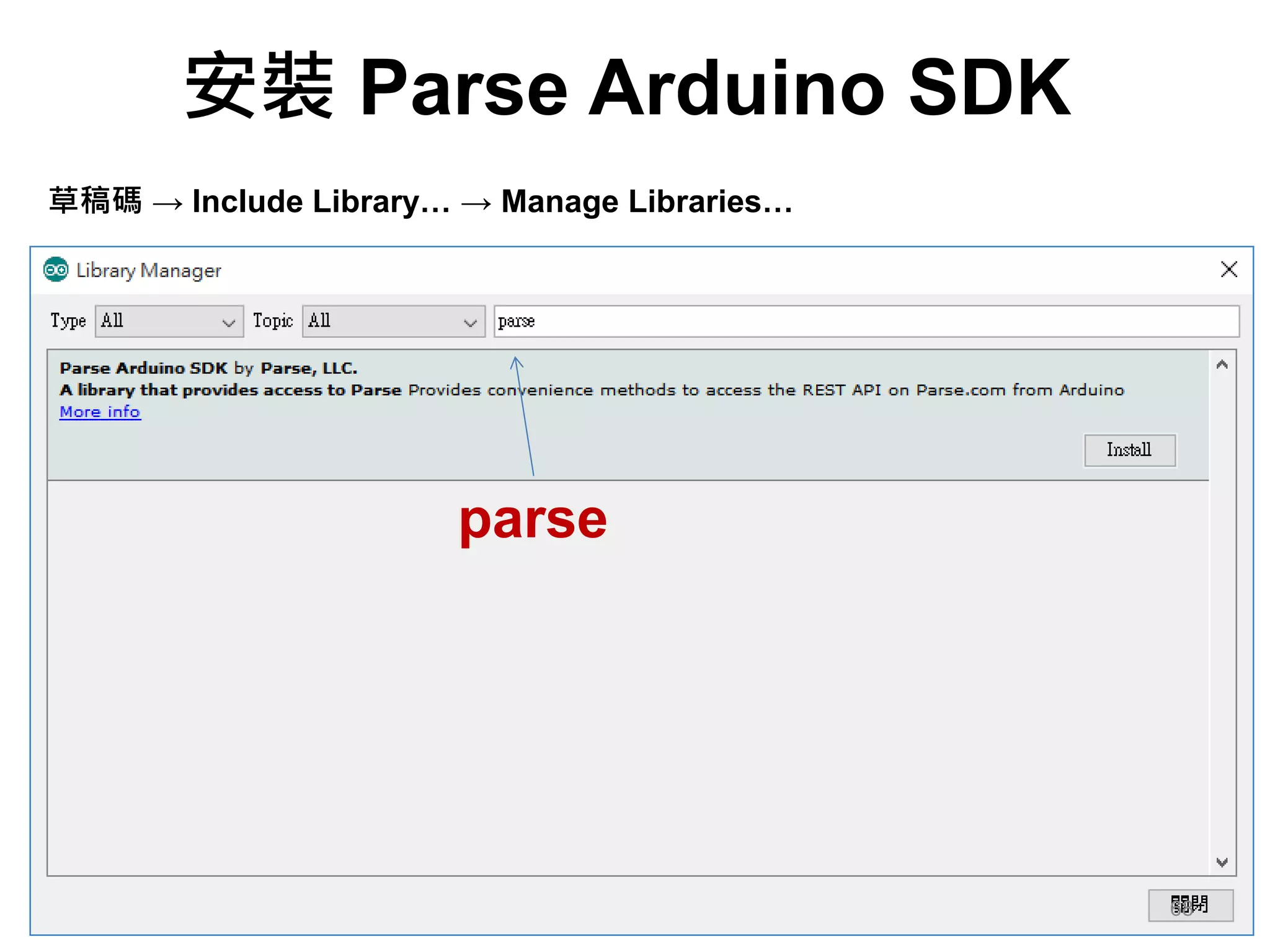
Task: Click the library description 'A library that provides access to Parse'
Action: [231, 390]
